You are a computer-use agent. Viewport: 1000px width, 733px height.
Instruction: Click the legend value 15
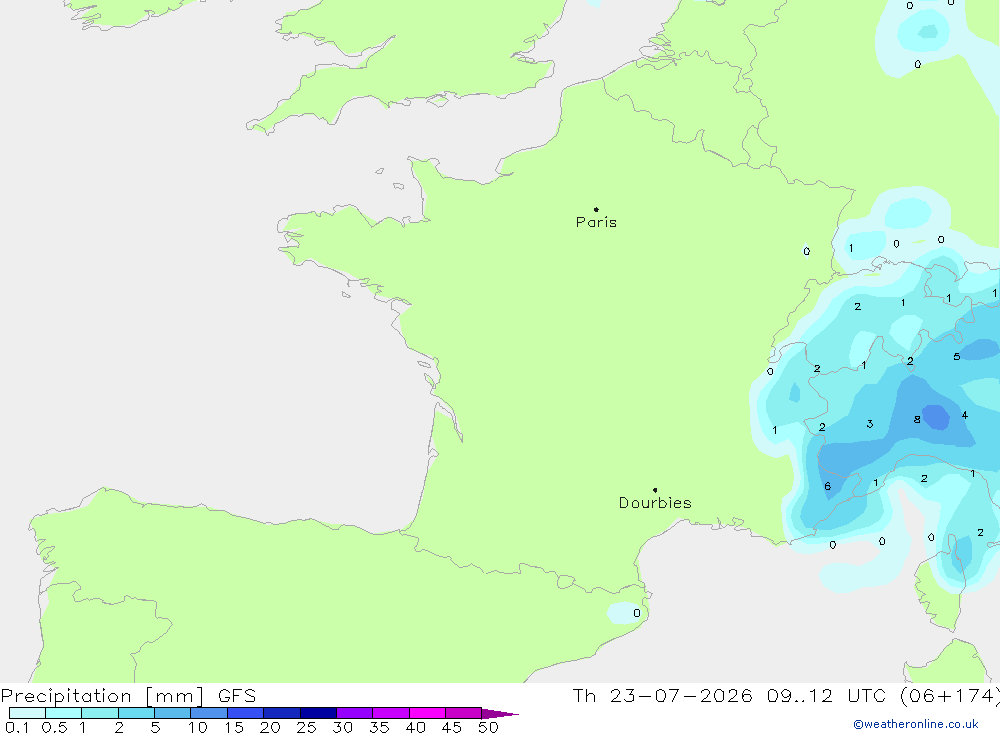pos(234,727)
